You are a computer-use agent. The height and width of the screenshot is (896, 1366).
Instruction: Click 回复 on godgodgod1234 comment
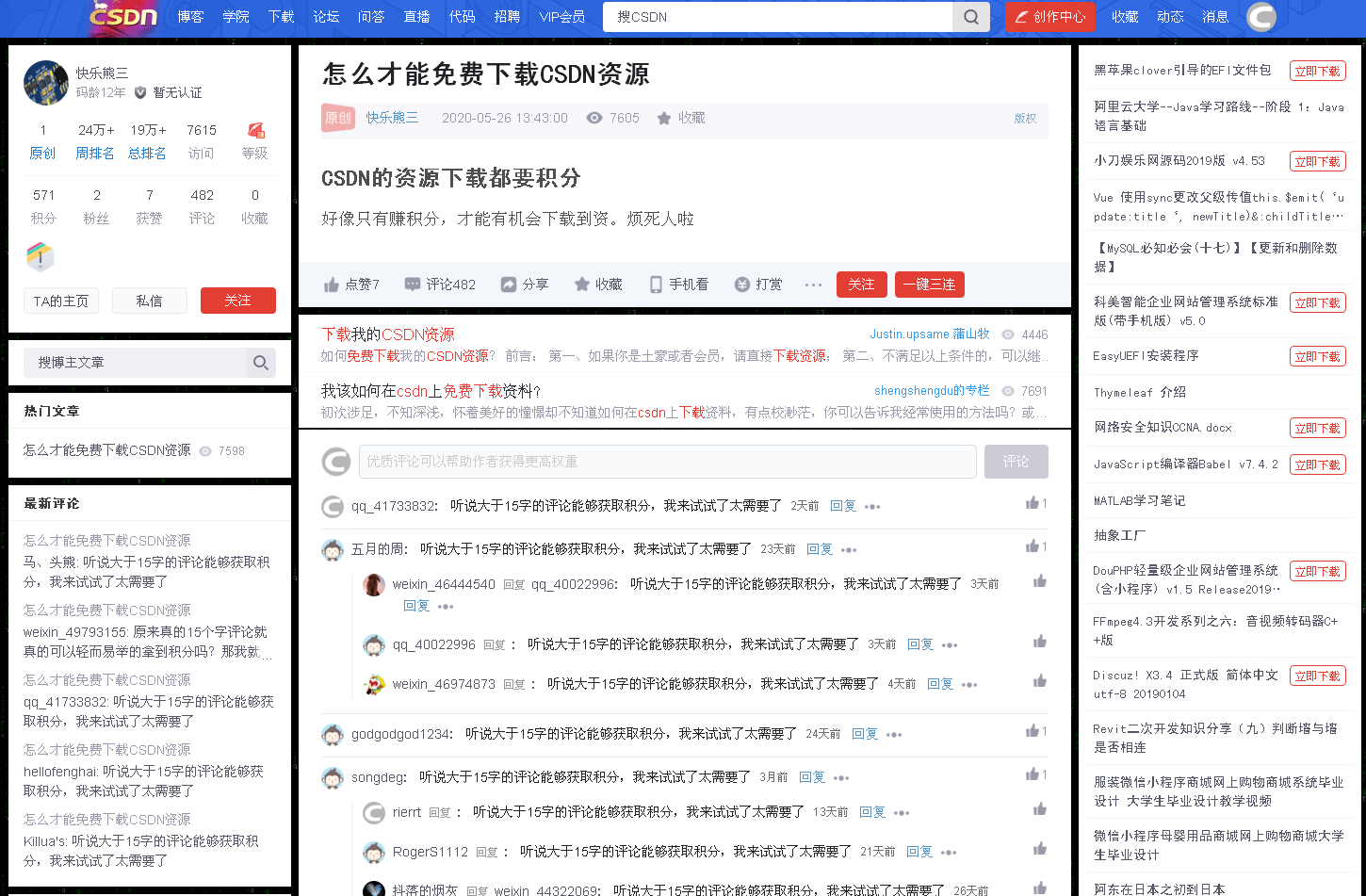[865, 734]
